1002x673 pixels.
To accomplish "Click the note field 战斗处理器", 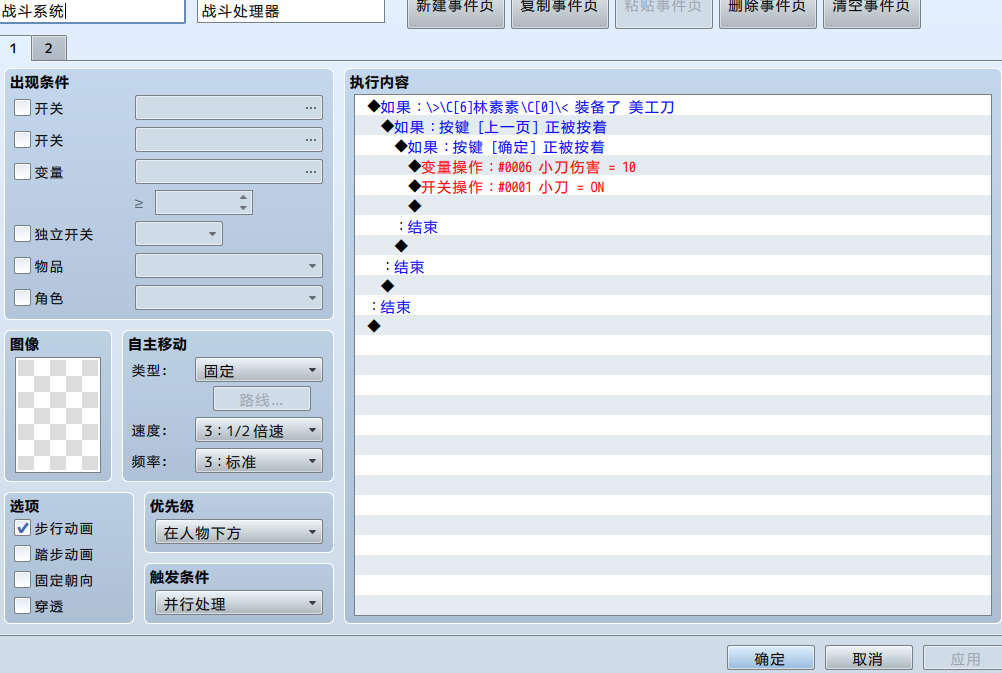I will [291, 12].
